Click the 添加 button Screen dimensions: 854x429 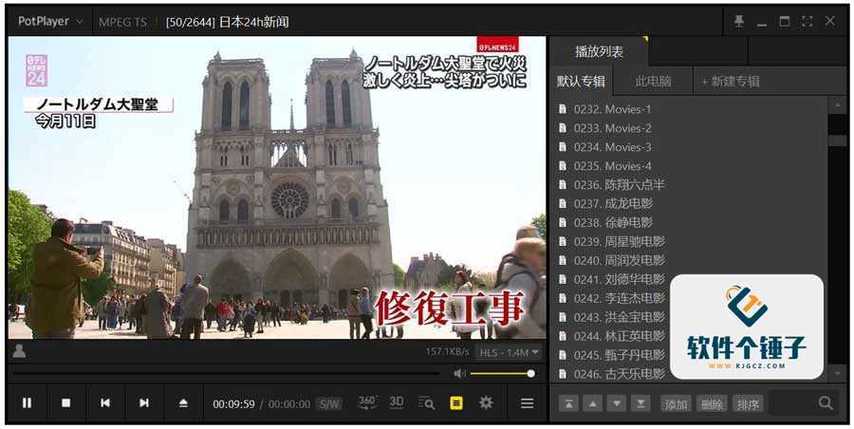tap(677, 404)
